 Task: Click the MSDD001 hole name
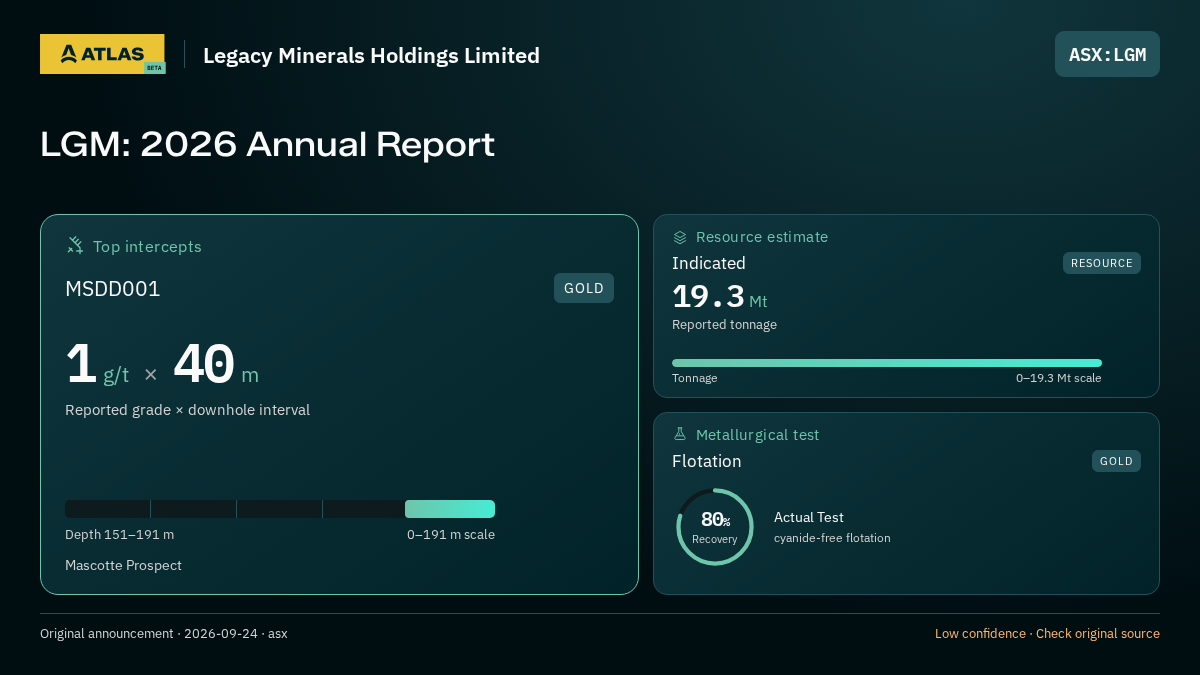[x=112, y=289]
